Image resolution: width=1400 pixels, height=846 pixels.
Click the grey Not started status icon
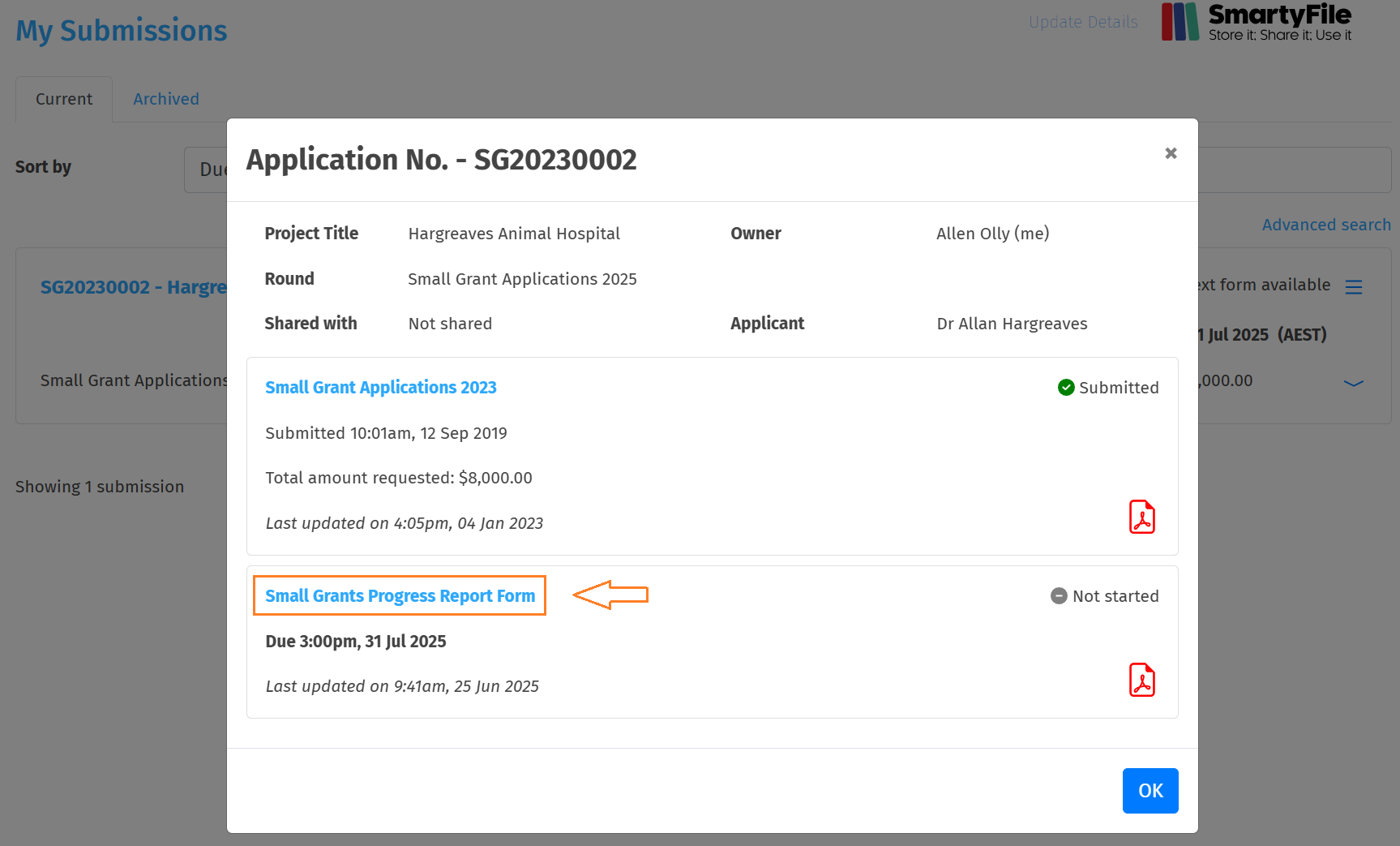coord(1059,596)
